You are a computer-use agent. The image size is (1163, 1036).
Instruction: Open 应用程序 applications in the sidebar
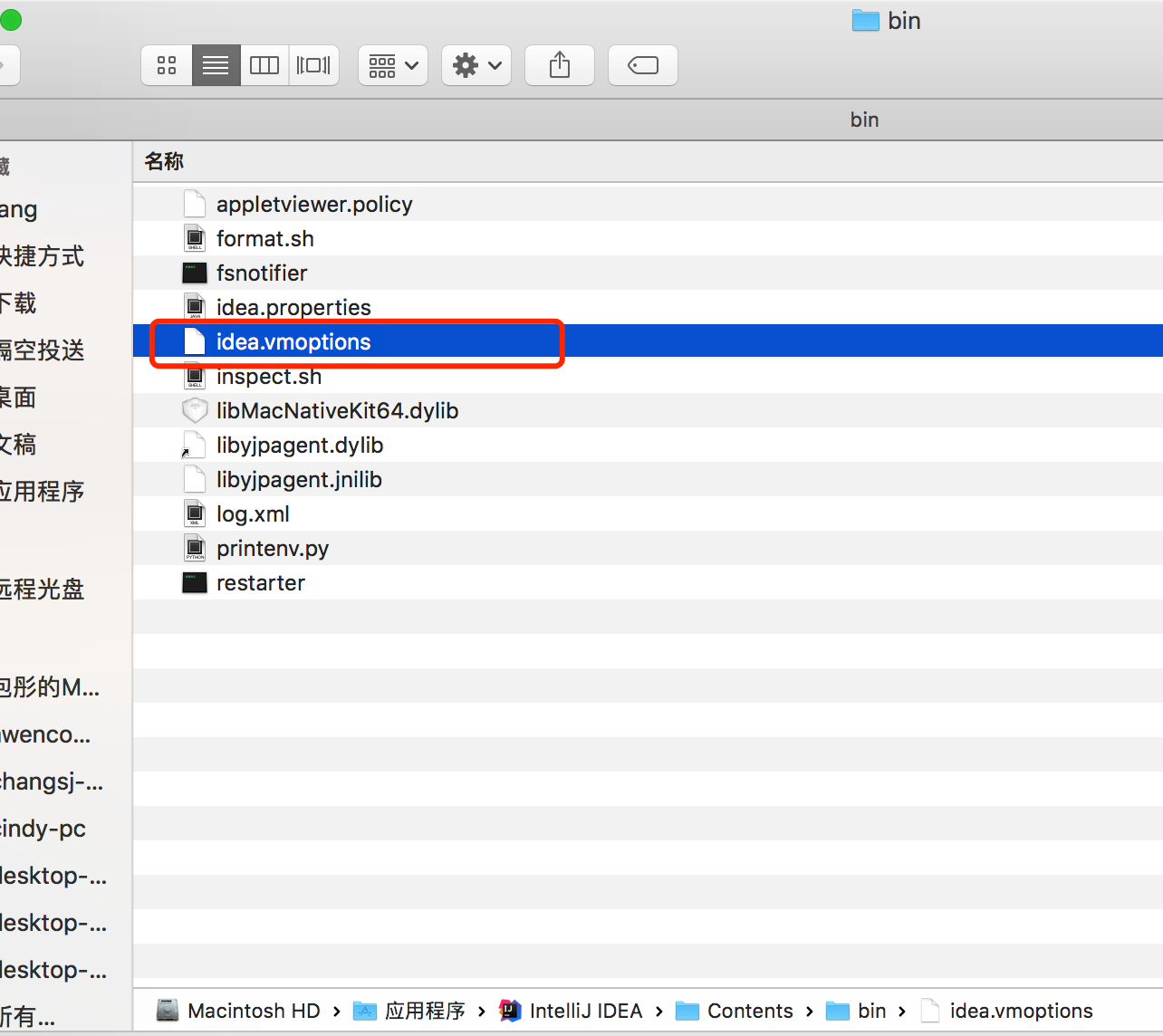(42, 492)
